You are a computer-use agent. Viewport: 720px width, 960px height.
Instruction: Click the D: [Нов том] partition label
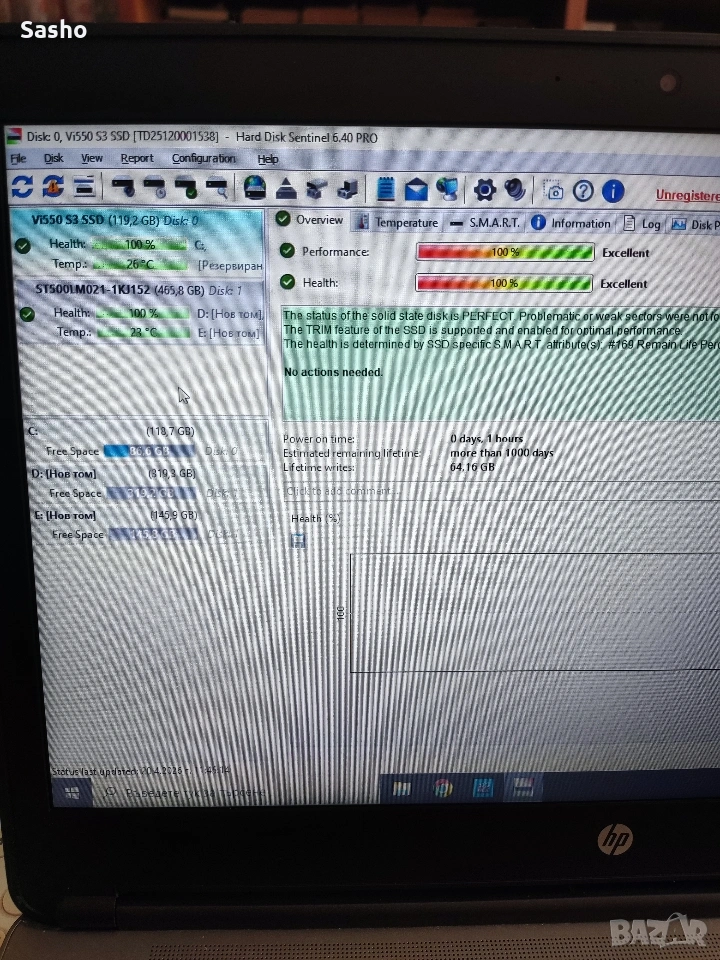pos(64,474)
